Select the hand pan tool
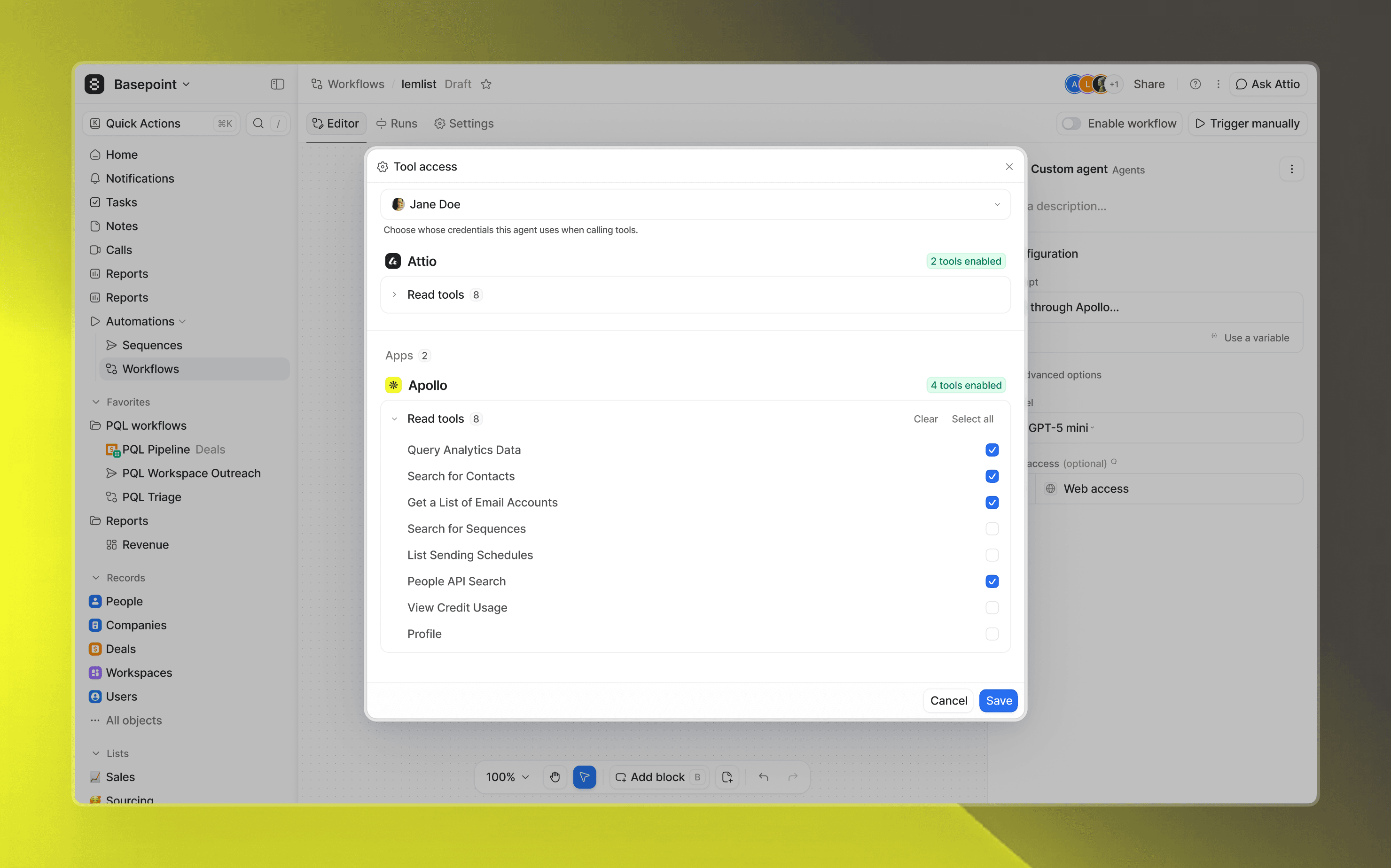This screenshot has height=868, width=1391. pyautogui.click(x=555, y=777)
